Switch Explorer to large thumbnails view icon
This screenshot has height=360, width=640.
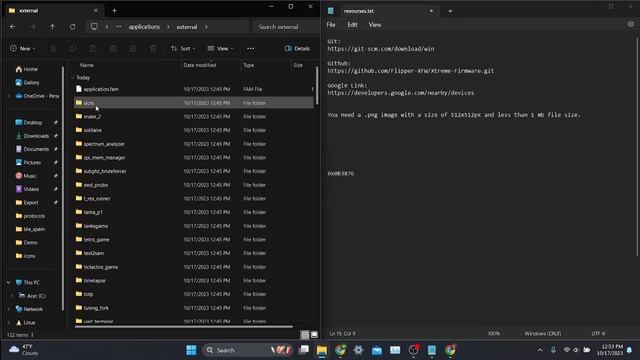[x=314, y=335]
